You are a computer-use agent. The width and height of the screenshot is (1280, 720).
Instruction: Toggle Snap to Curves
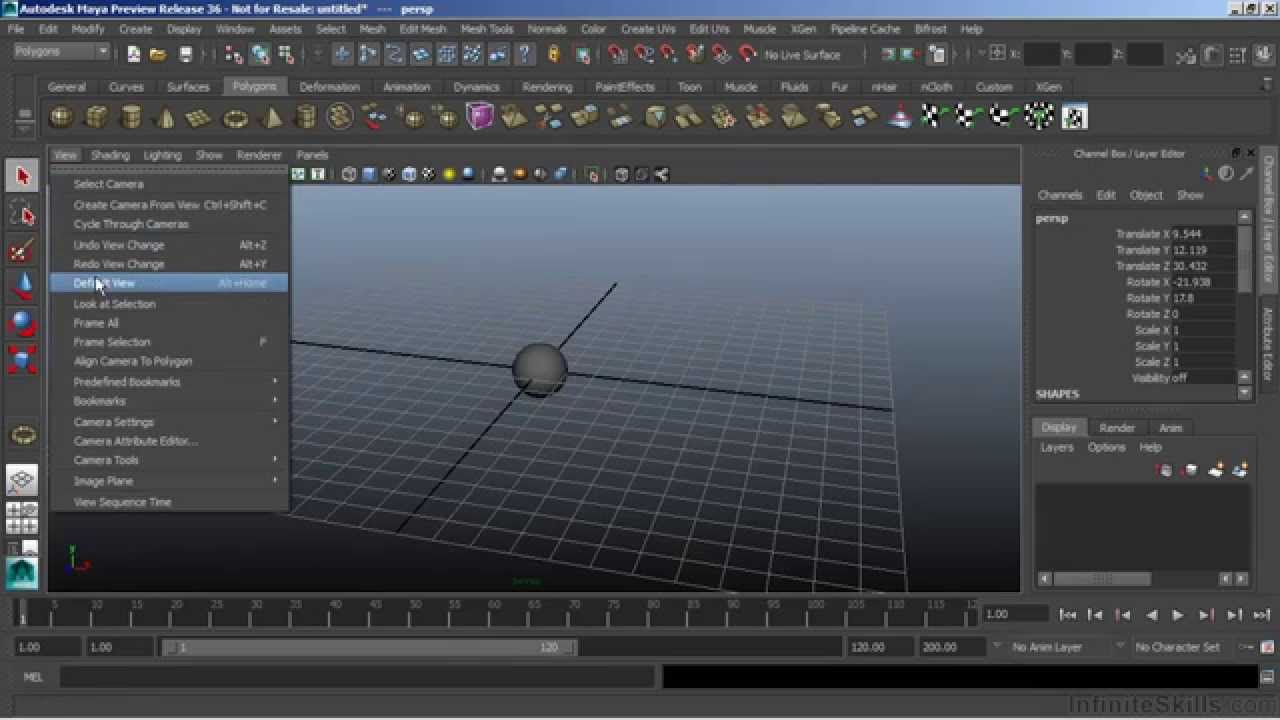pos(645,54)
